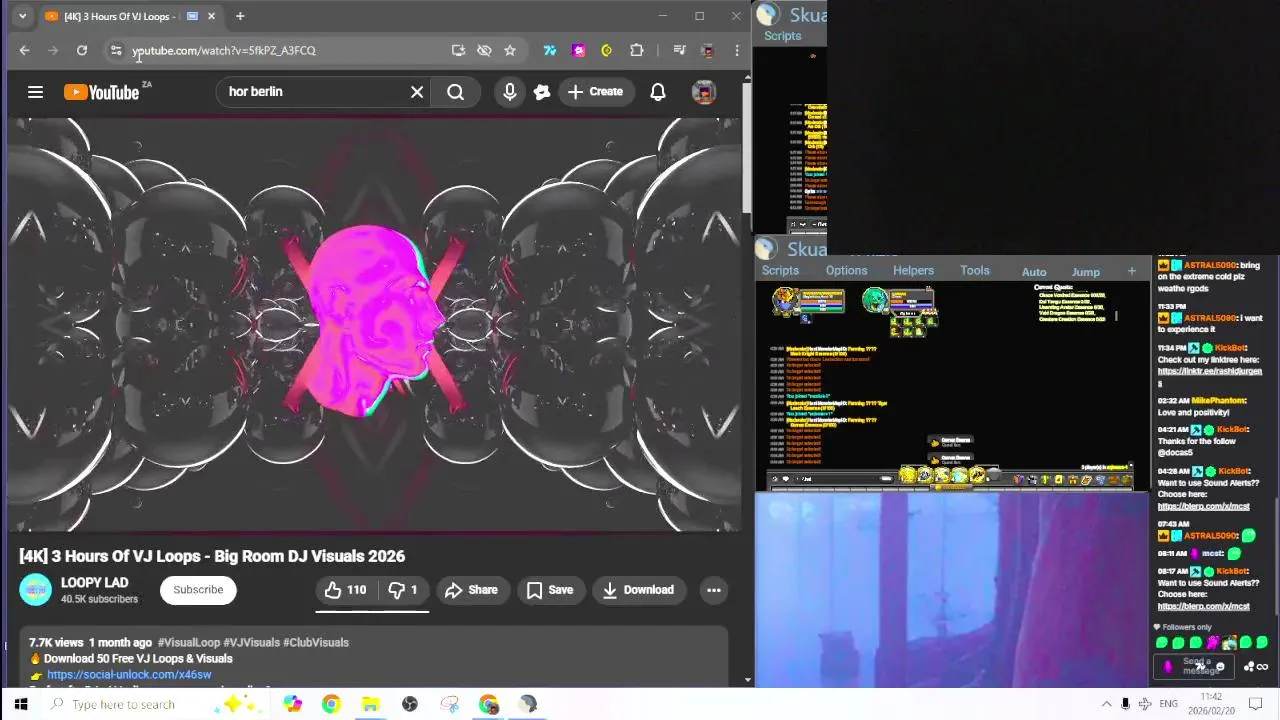View site information icon in address bar
Image resolution: width=1280 pixels, height=720 pixels.
pyautogui.click(x=116, y=50)
